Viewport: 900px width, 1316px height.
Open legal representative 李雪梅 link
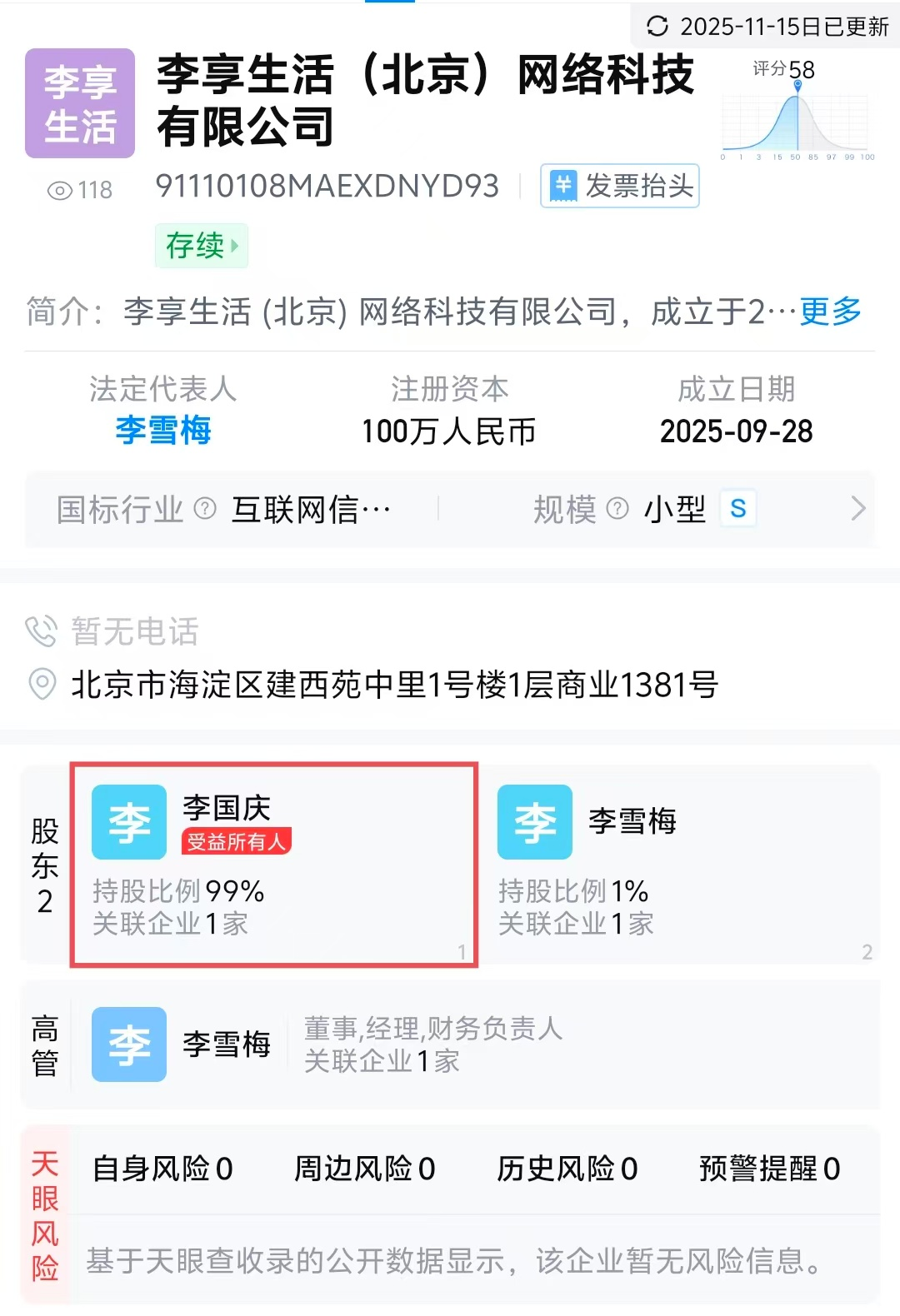click(163, 431)
